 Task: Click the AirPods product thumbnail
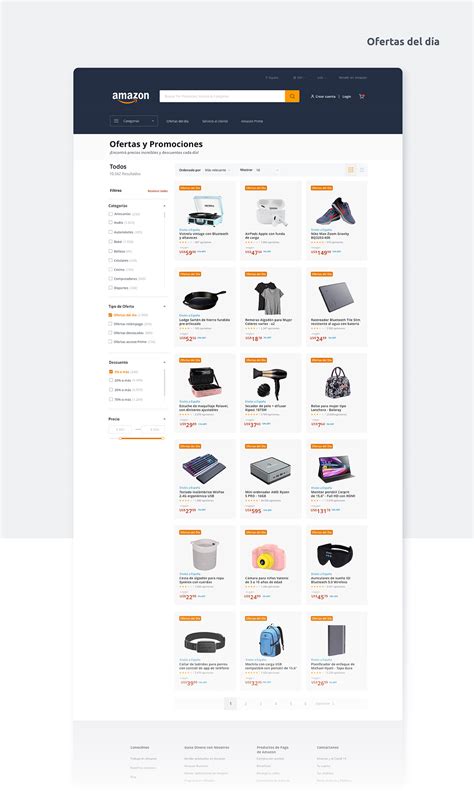tap(271, 211)
